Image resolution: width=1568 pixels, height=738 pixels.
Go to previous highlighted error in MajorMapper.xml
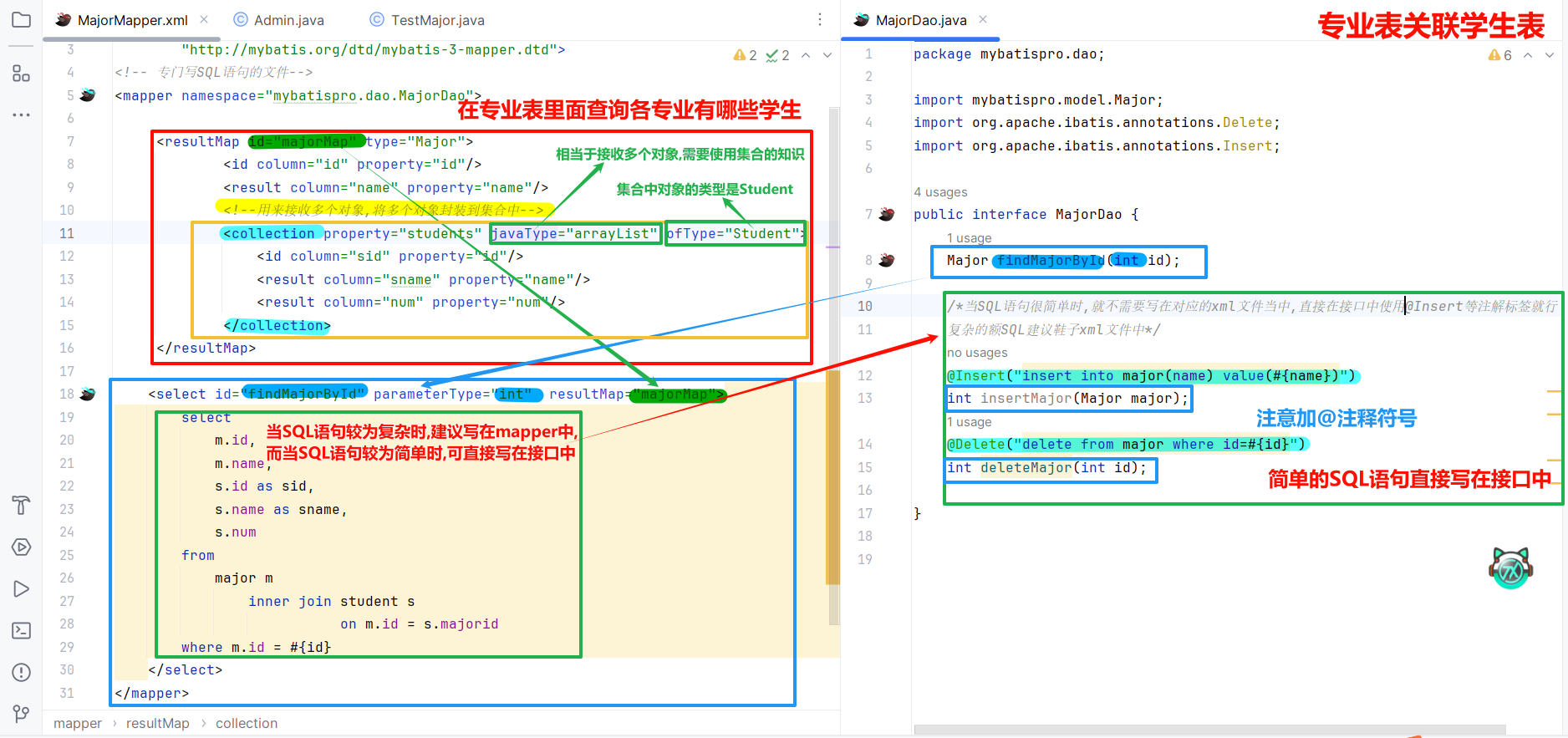point(806,55)
